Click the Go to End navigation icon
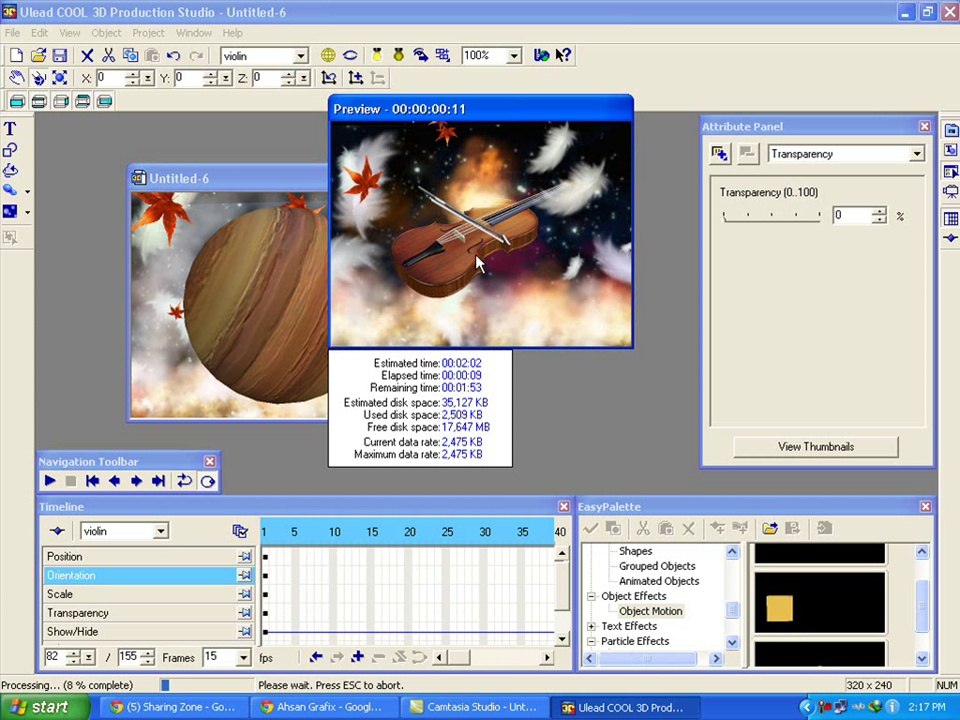960x720 pixels. pyautogui.click(x=158, y=481)
